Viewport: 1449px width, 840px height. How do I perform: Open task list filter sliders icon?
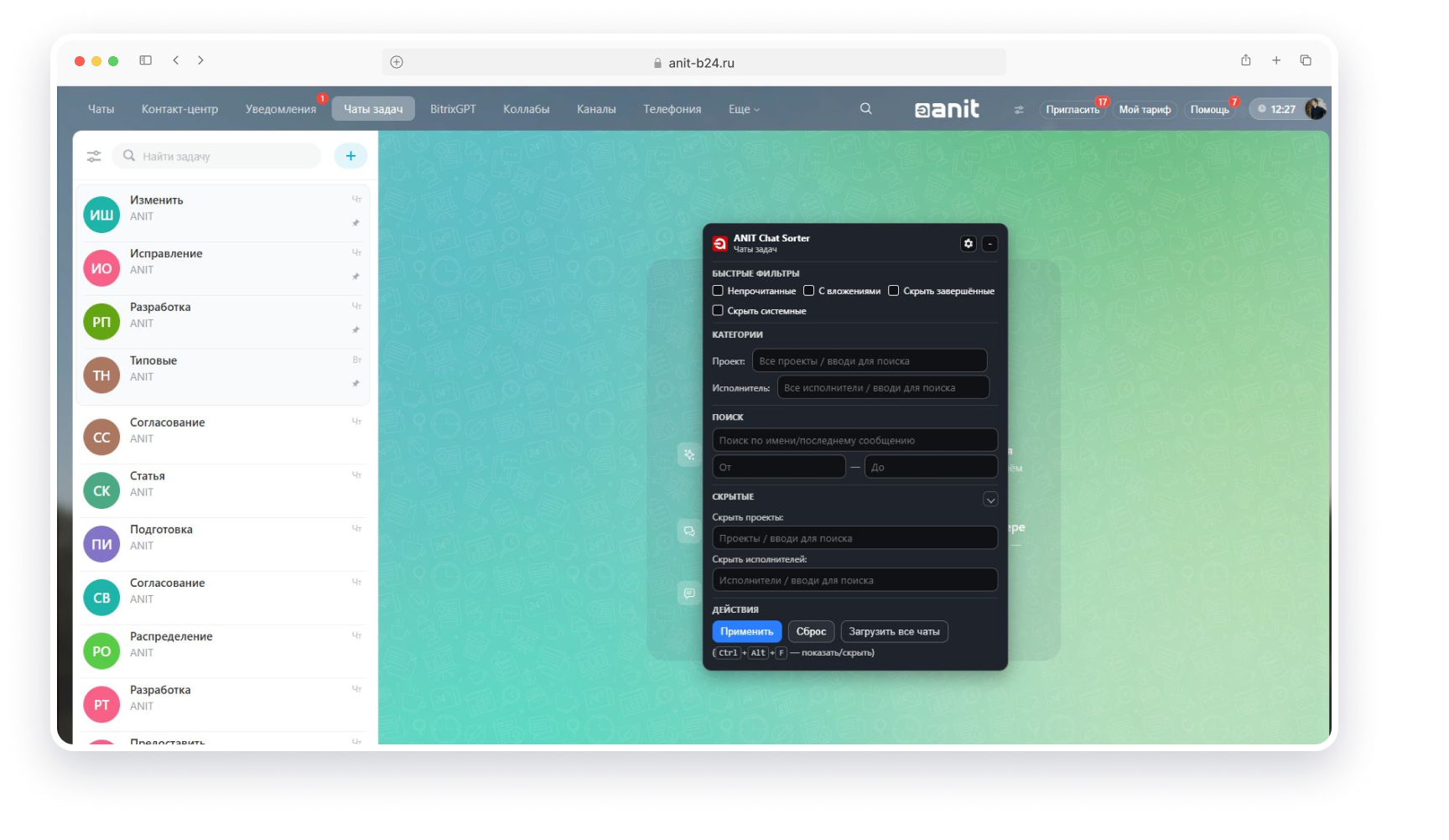pos(94,157)
